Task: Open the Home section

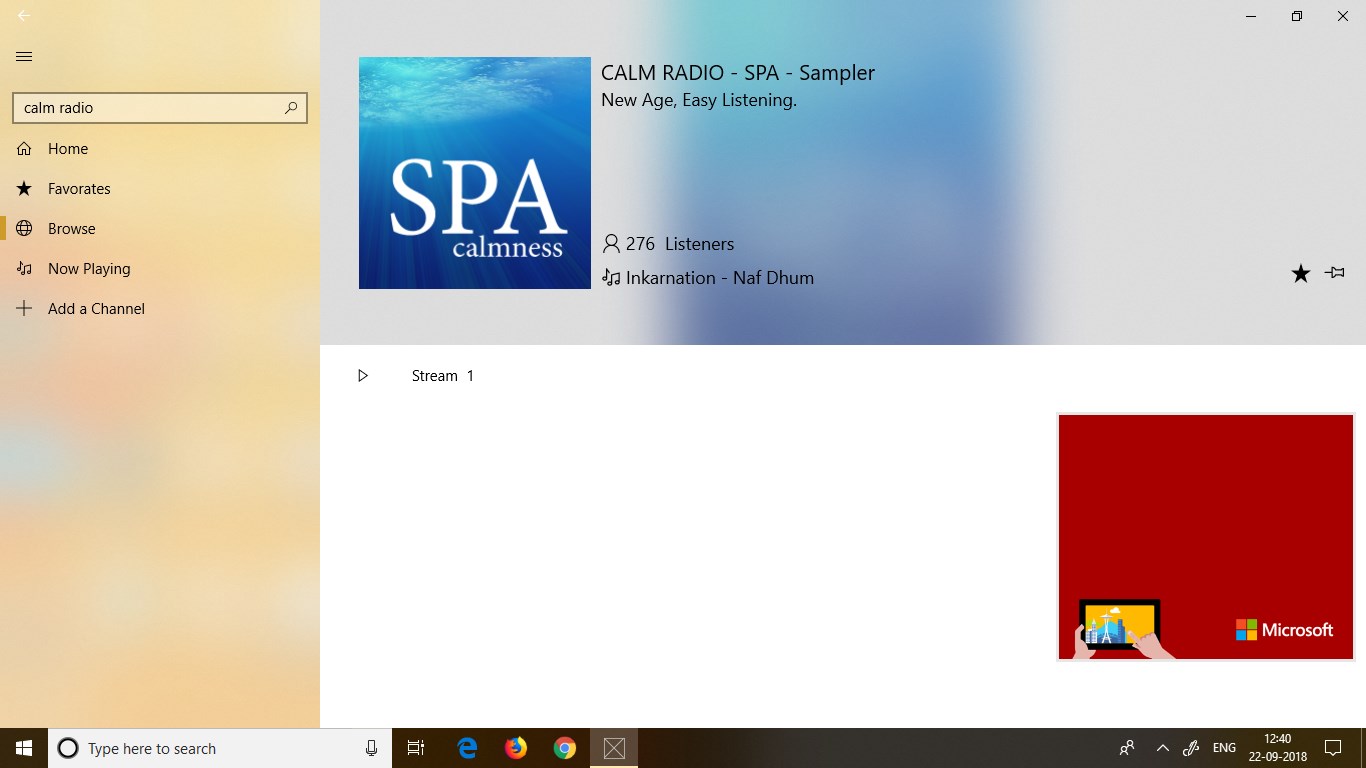Action: tap(160, 148)
